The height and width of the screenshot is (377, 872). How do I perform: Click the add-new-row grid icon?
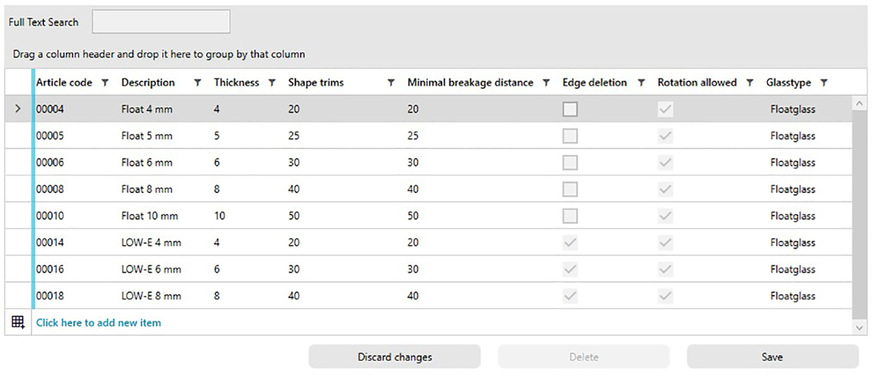coord(18,323)
